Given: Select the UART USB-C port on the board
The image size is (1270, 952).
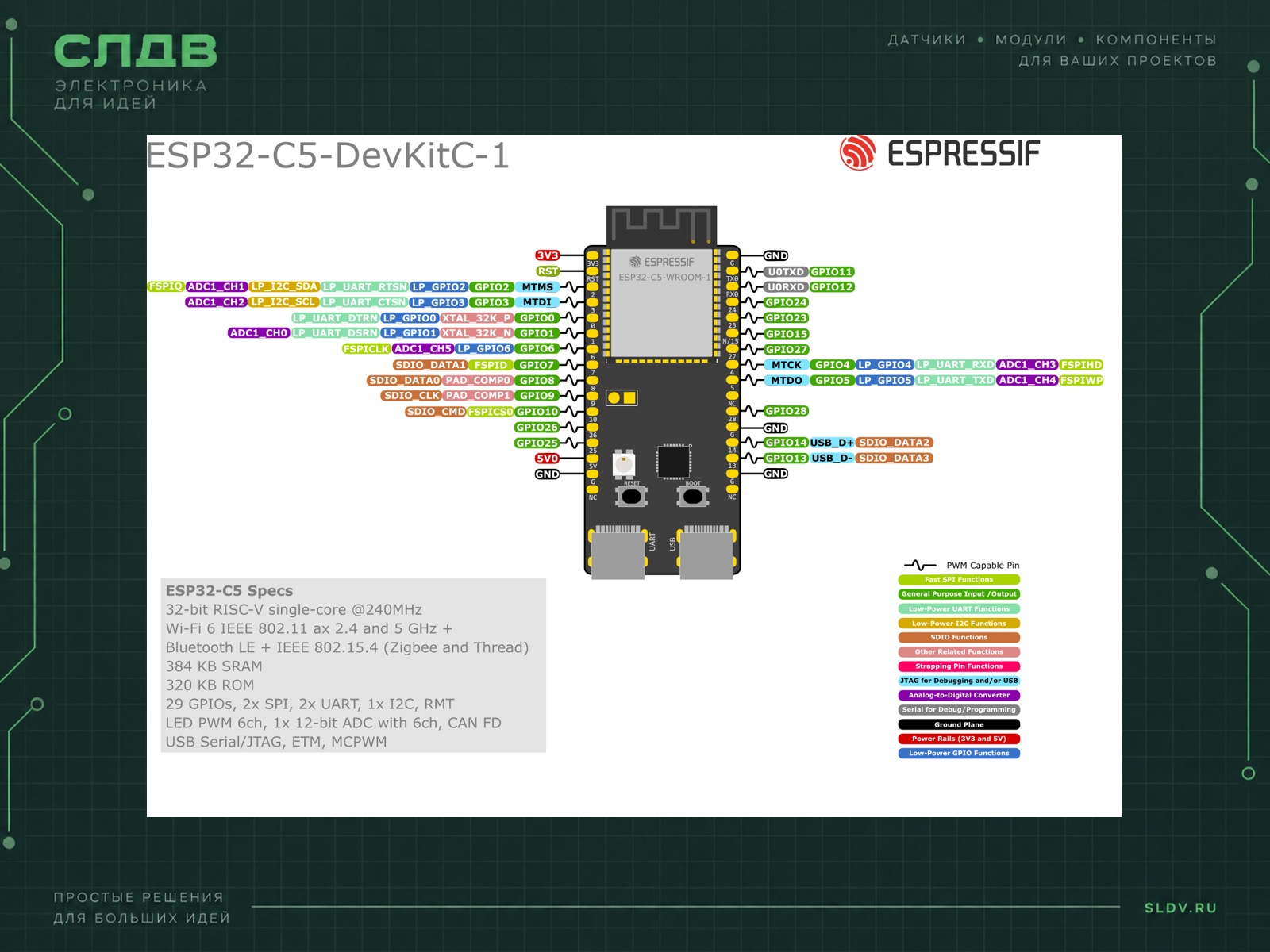Looking at the screenshot, I should tap(618, 552).
